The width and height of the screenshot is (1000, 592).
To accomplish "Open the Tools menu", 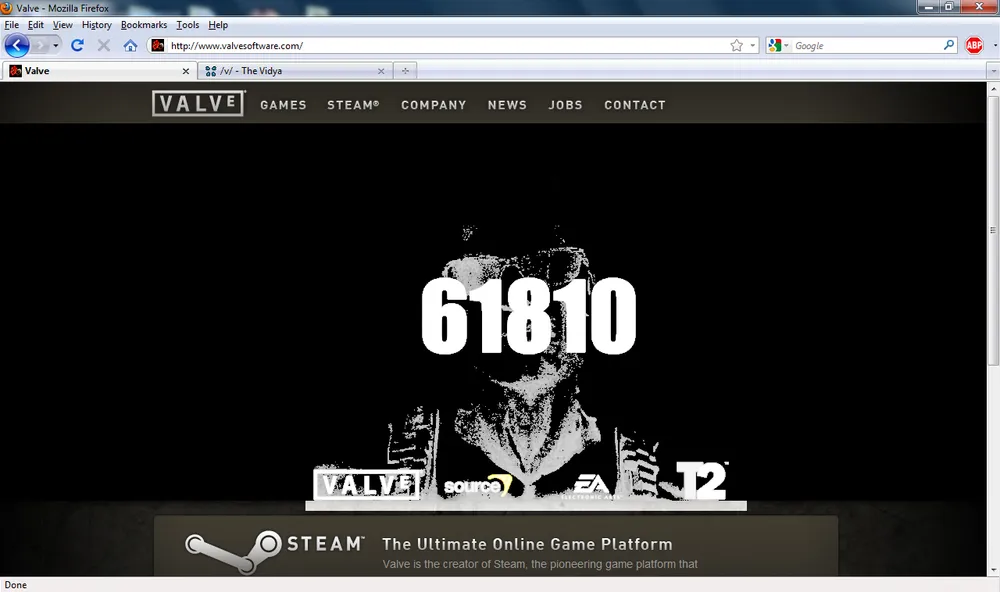I will tap(187, 24).
